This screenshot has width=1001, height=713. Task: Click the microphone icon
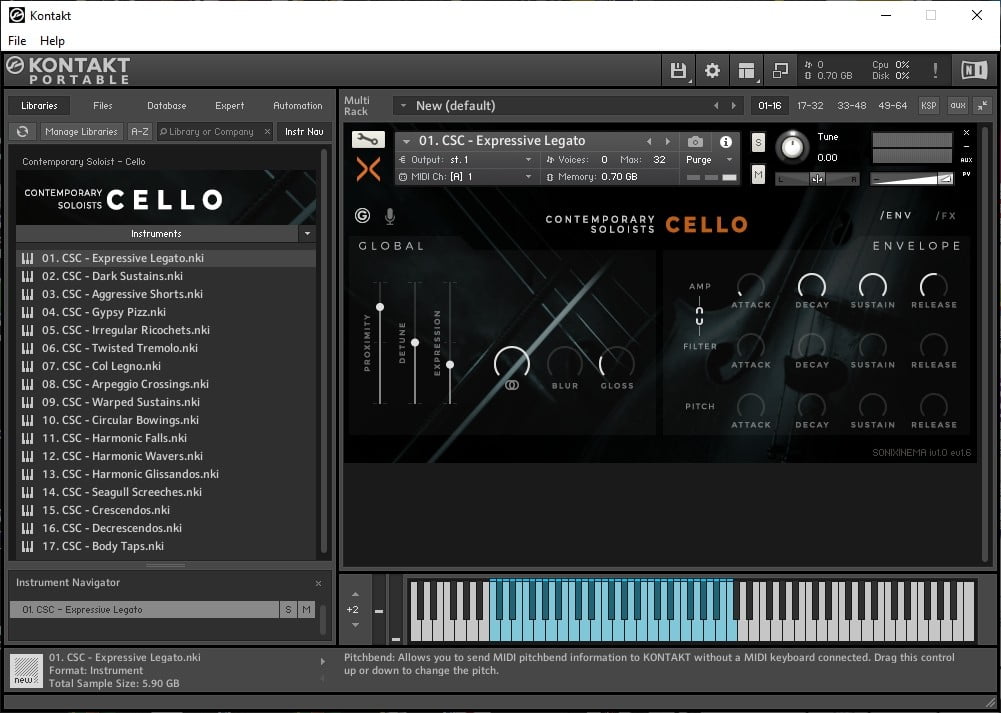(x=390, y=216)
